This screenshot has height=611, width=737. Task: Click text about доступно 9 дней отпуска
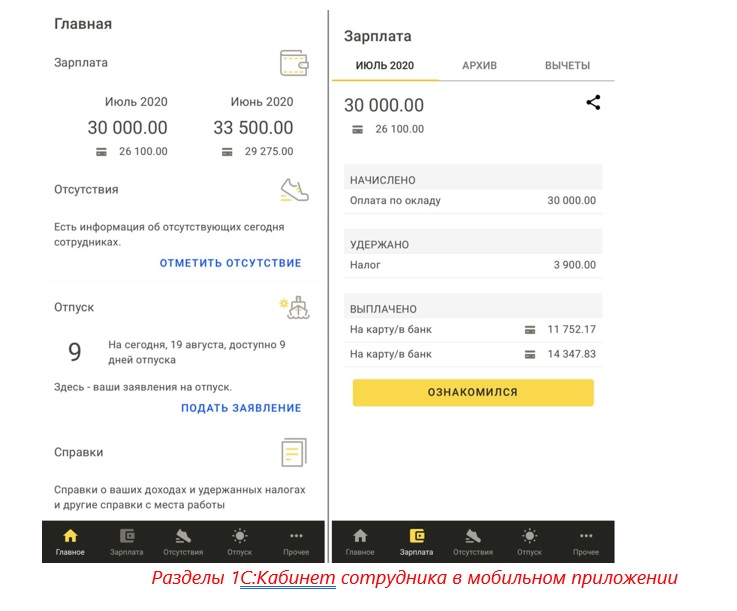196,352
